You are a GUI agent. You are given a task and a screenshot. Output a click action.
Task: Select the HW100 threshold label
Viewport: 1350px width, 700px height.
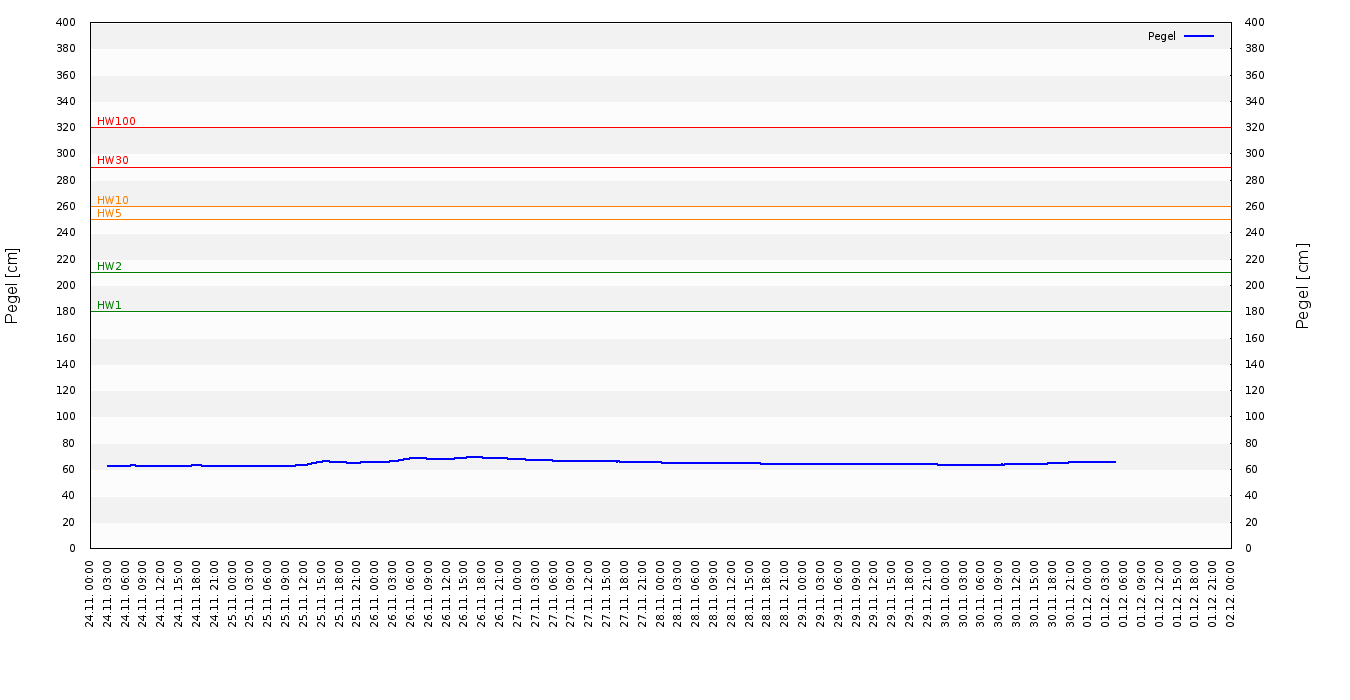click(116, 121)
